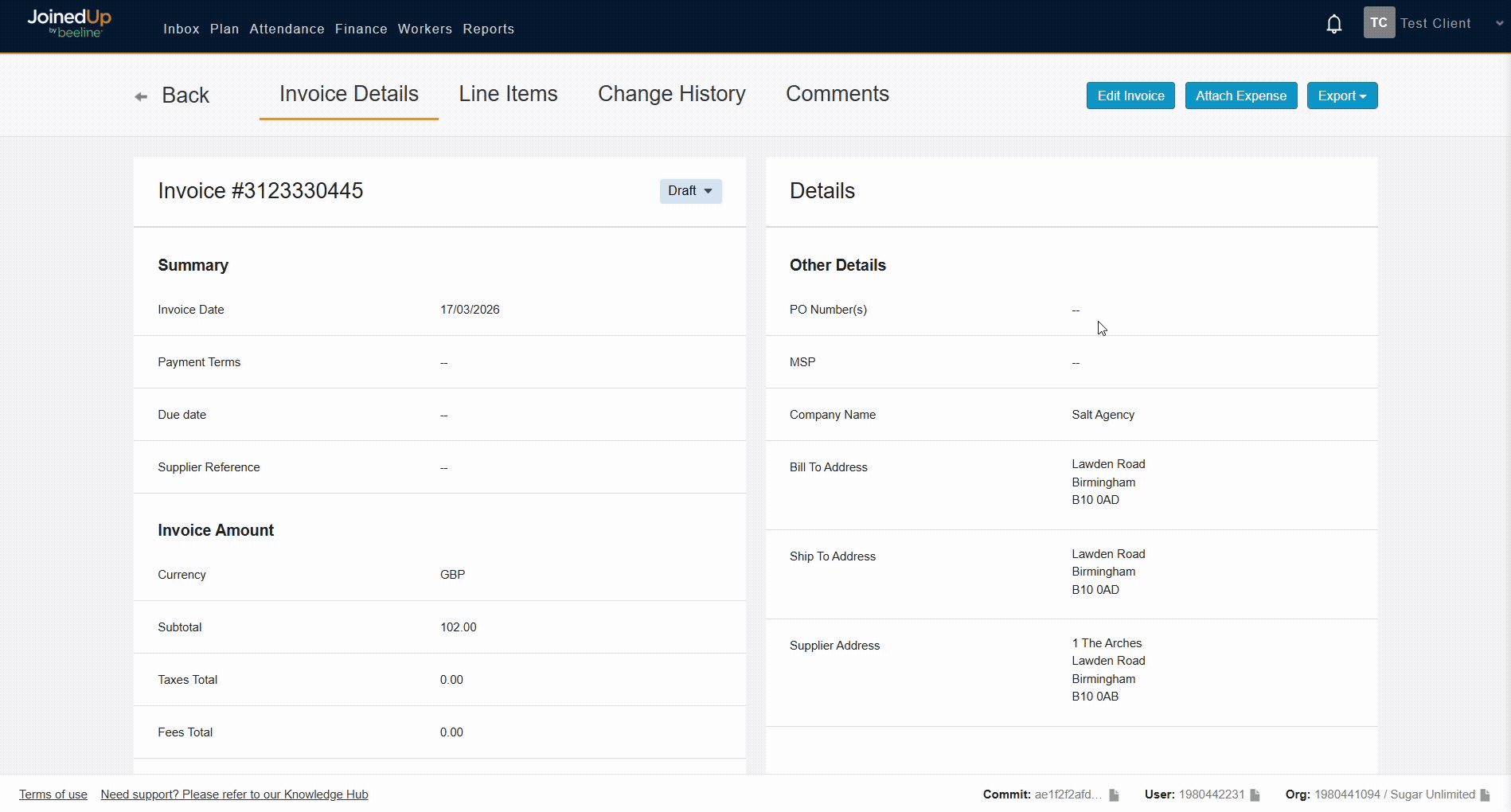Click the Attach Expense button

coord(1240,96)
